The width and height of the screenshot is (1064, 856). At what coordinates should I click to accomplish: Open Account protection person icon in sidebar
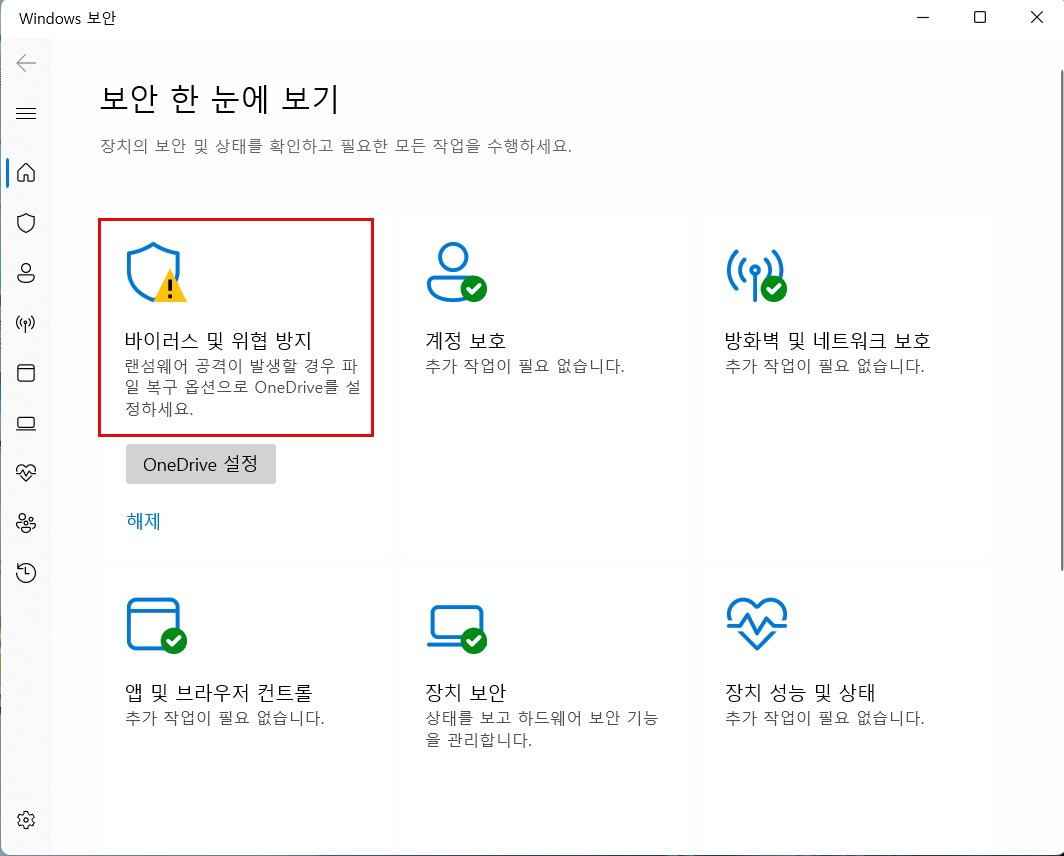click(26, 273)
